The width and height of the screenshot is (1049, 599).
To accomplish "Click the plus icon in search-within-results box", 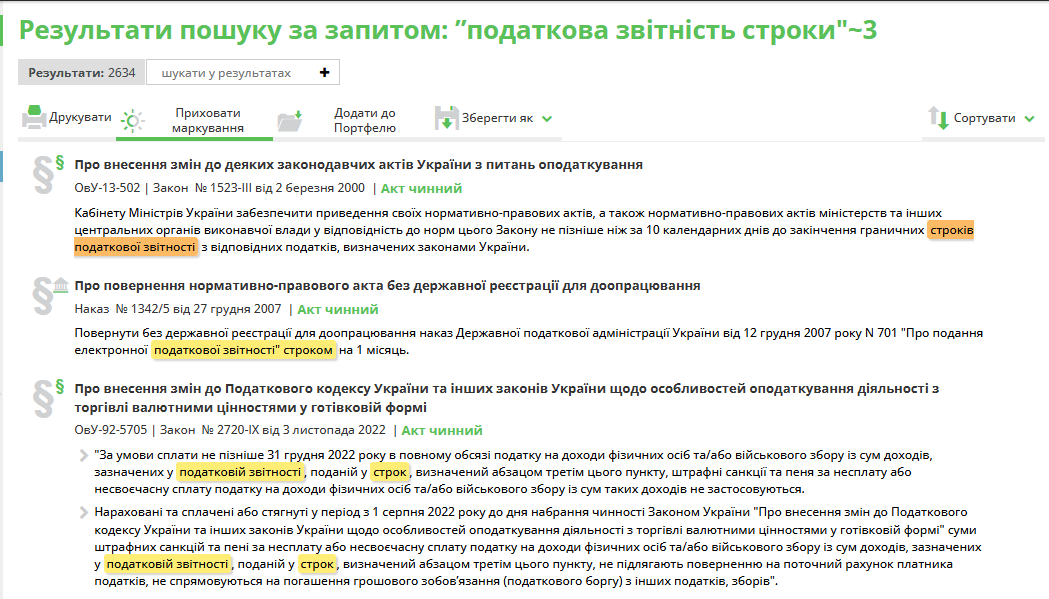I will pos(324,73).
